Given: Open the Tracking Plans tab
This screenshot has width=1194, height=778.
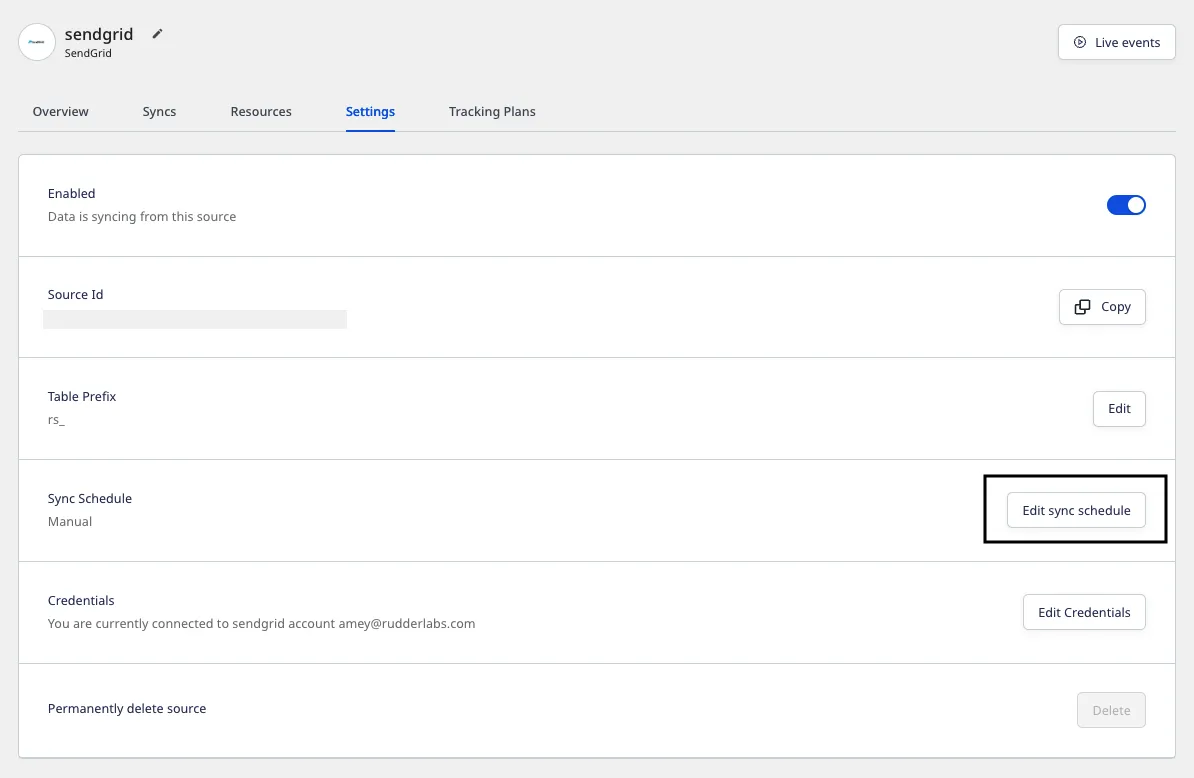Looking at the screenshot, I should point(492,111).
